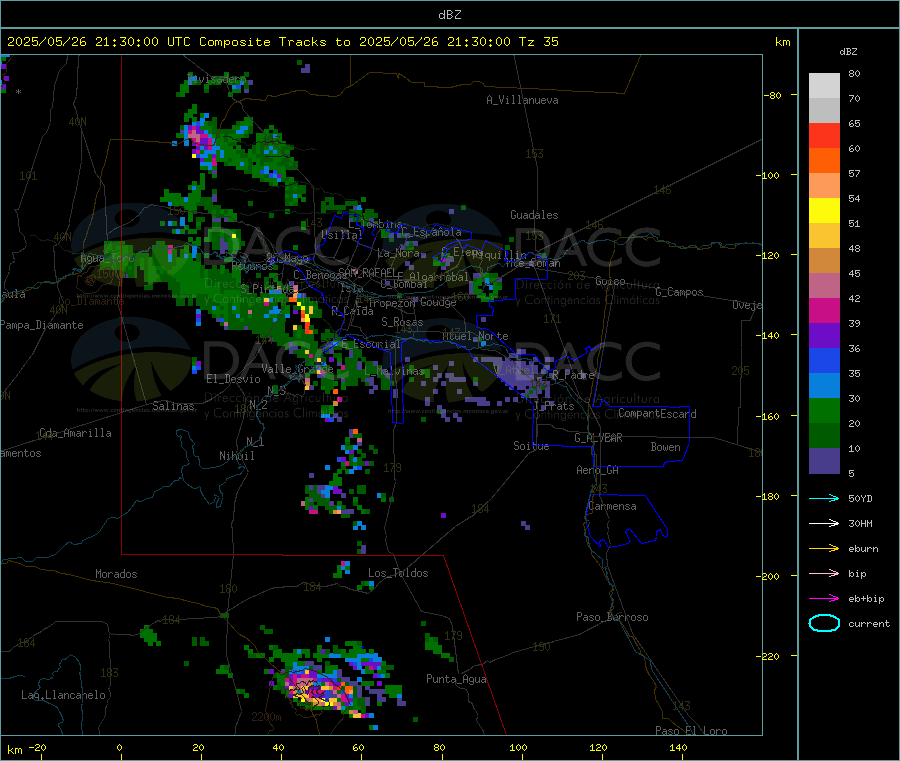
Task: Click the 'G_ALVEAR' map label
Action: coord(598,438)
